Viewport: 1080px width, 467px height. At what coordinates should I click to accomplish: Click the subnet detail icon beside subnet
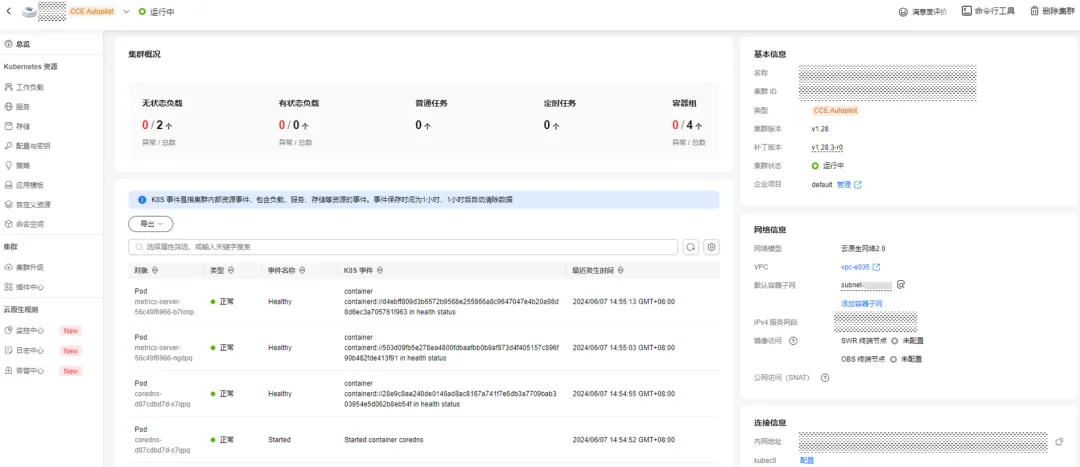pos(900,284)
